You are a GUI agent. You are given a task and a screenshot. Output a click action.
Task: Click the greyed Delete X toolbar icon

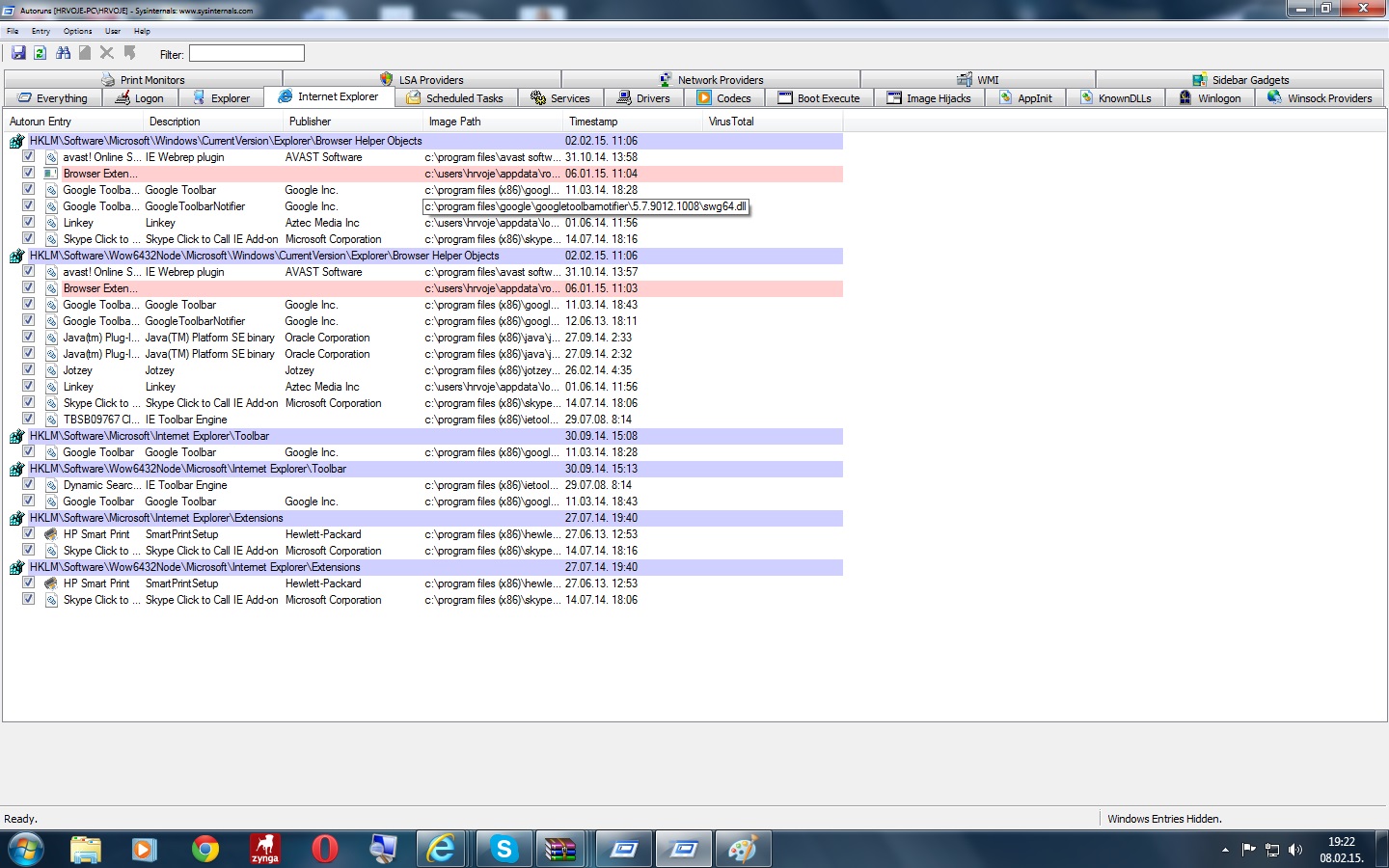107,53
